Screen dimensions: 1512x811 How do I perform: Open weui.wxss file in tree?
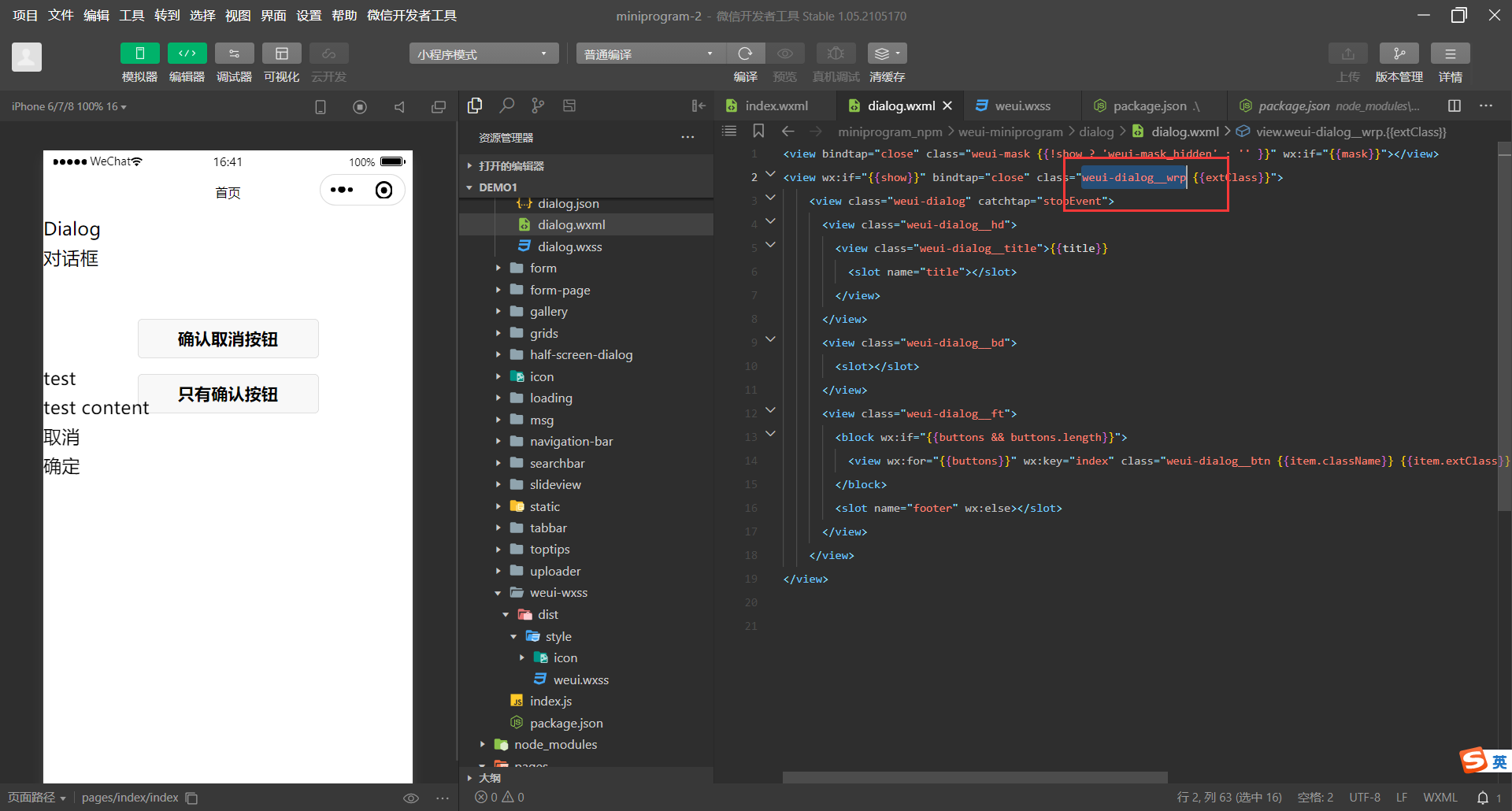point(581,680)
